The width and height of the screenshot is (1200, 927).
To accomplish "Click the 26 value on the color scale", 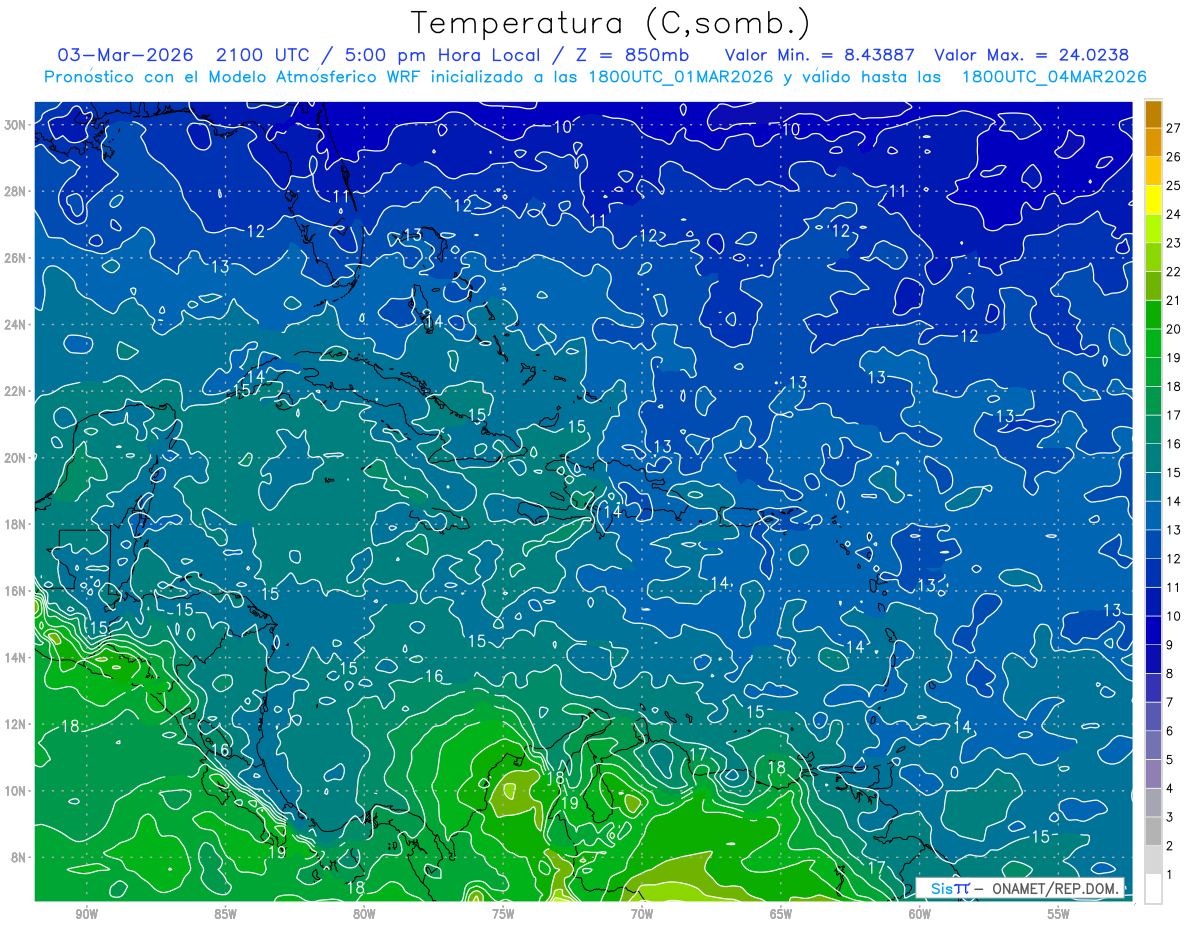I will [1174, 157].
